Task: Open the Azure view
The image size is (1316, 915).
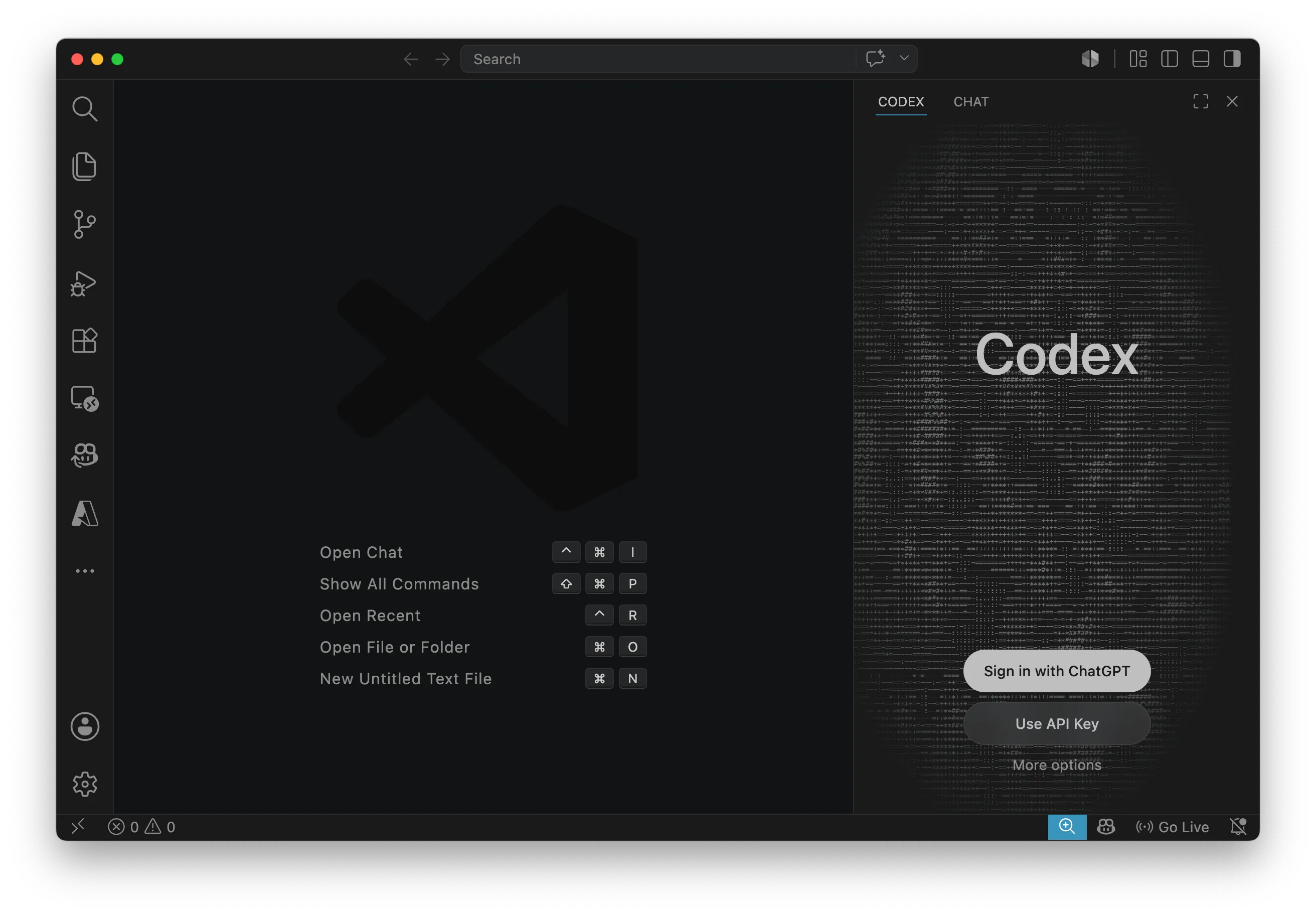Action: coord(85,513)
